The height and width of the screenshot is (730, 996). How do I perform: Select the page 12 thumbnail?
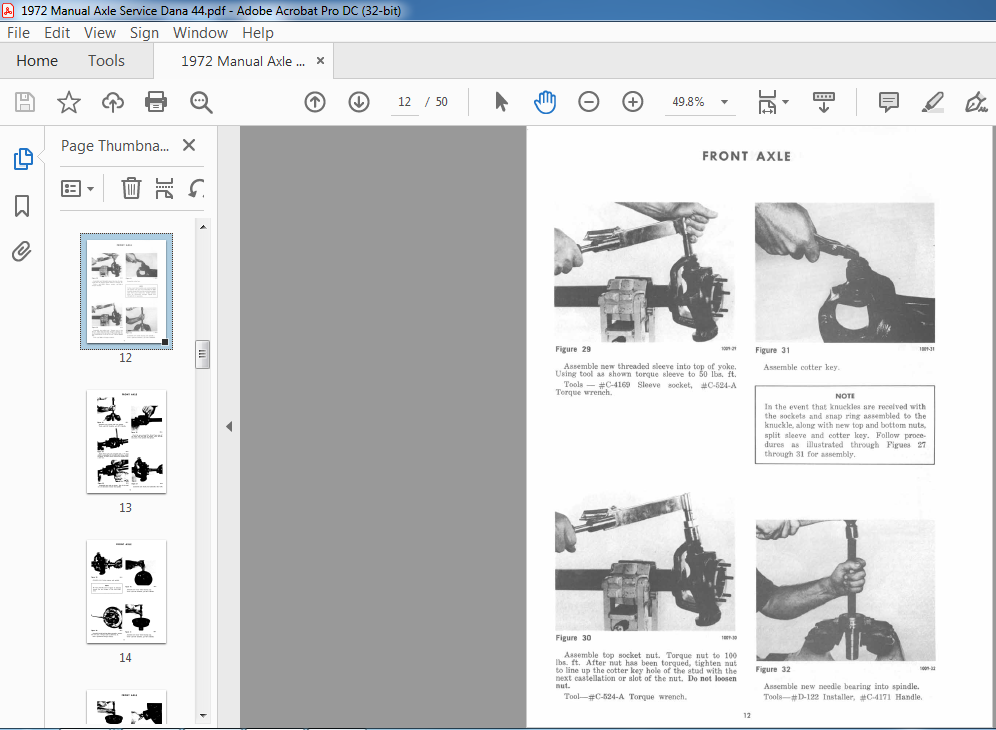[x=126, y=292]
